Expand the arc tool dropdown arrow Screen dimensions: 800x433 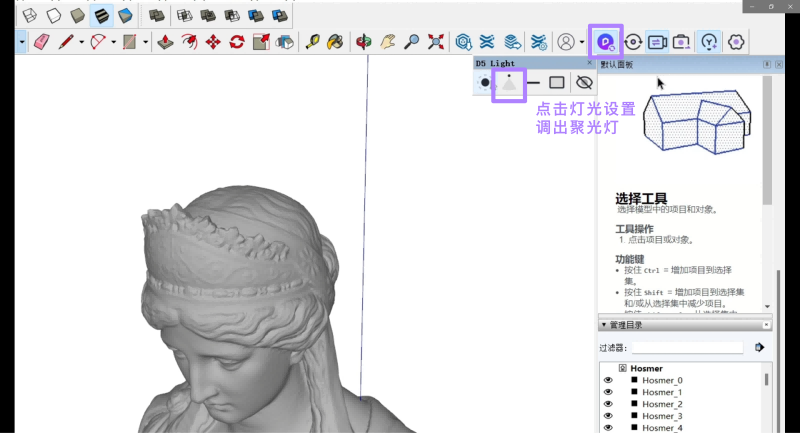[x=114, y=42]
